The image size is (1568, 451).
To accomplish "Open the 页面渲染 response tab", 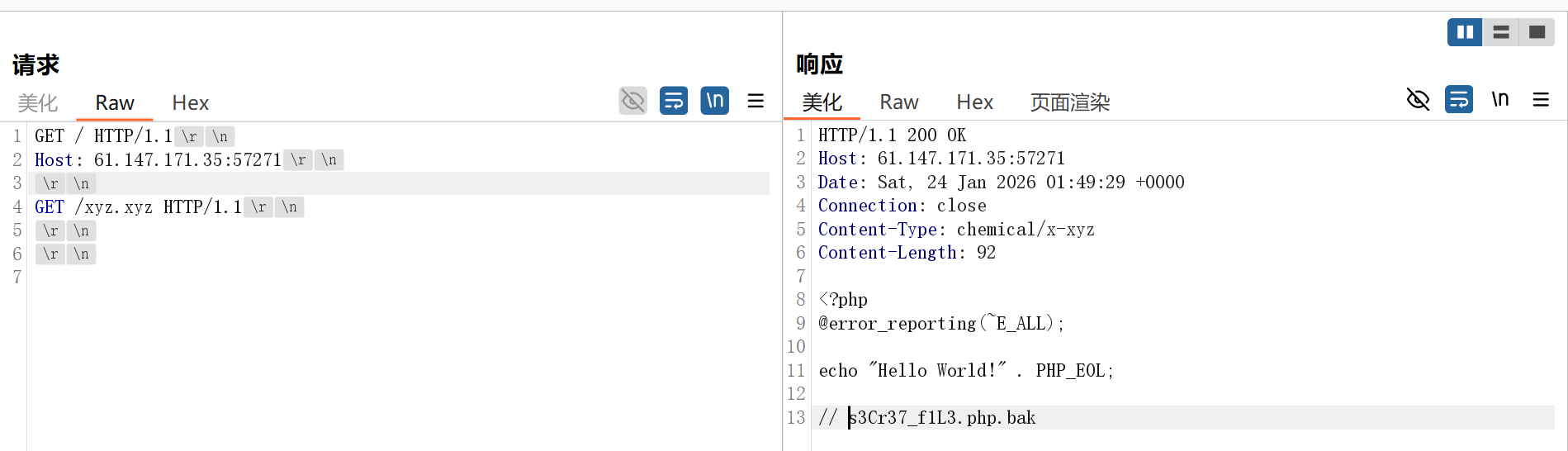I will (1070, 102).
